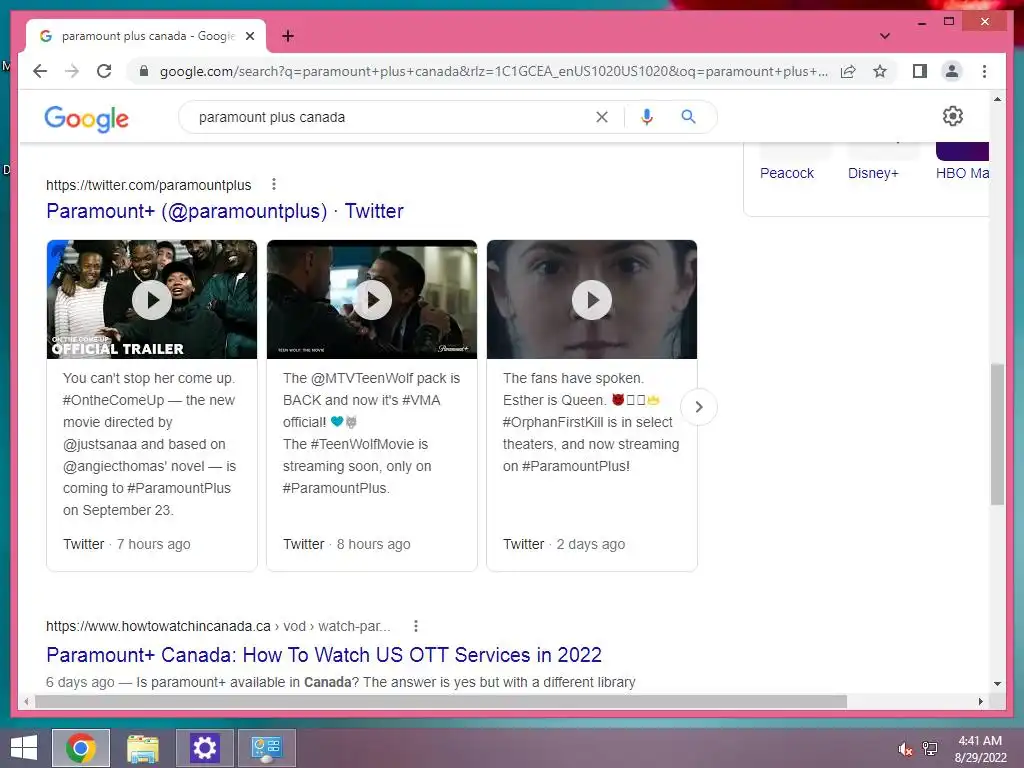Click the muted volume tray icon

[x=904, y=749]
